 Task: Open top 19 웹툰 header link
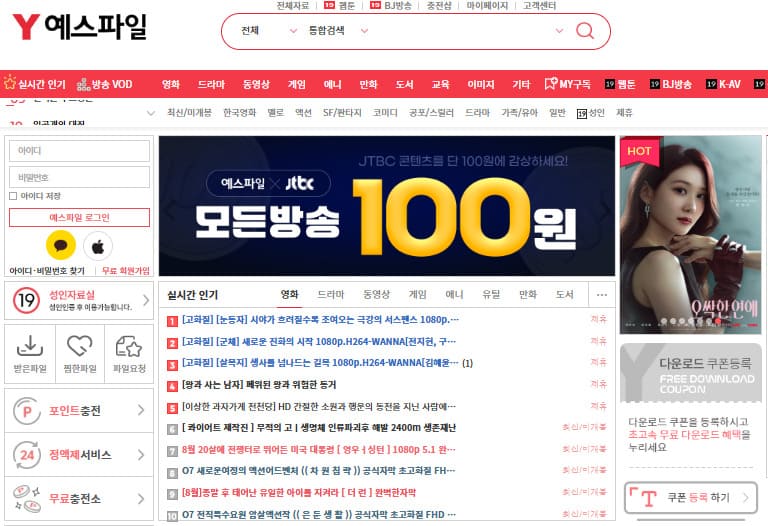tap(339, 5)
